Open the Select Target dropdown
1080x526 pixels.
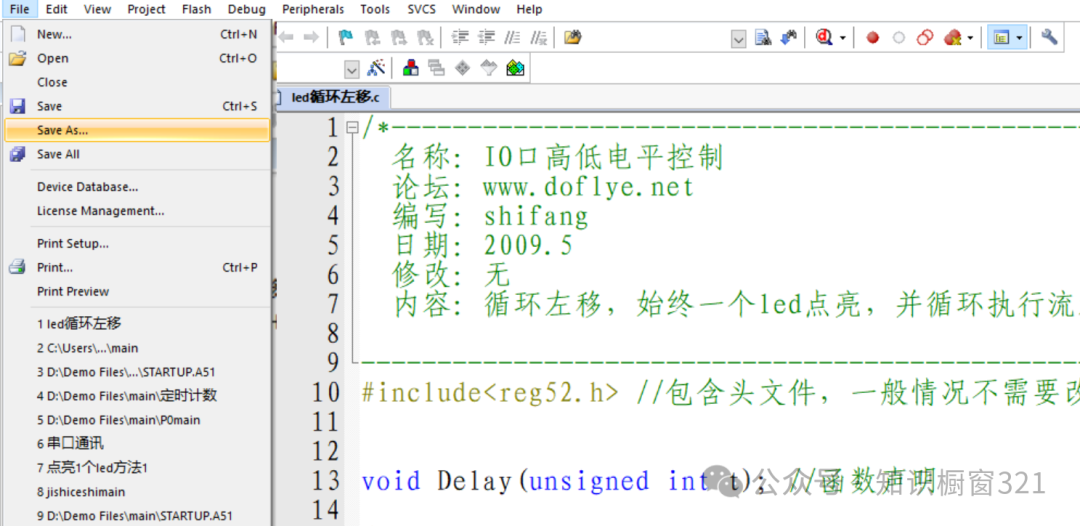pyautogui.click(x=352, y=69)
